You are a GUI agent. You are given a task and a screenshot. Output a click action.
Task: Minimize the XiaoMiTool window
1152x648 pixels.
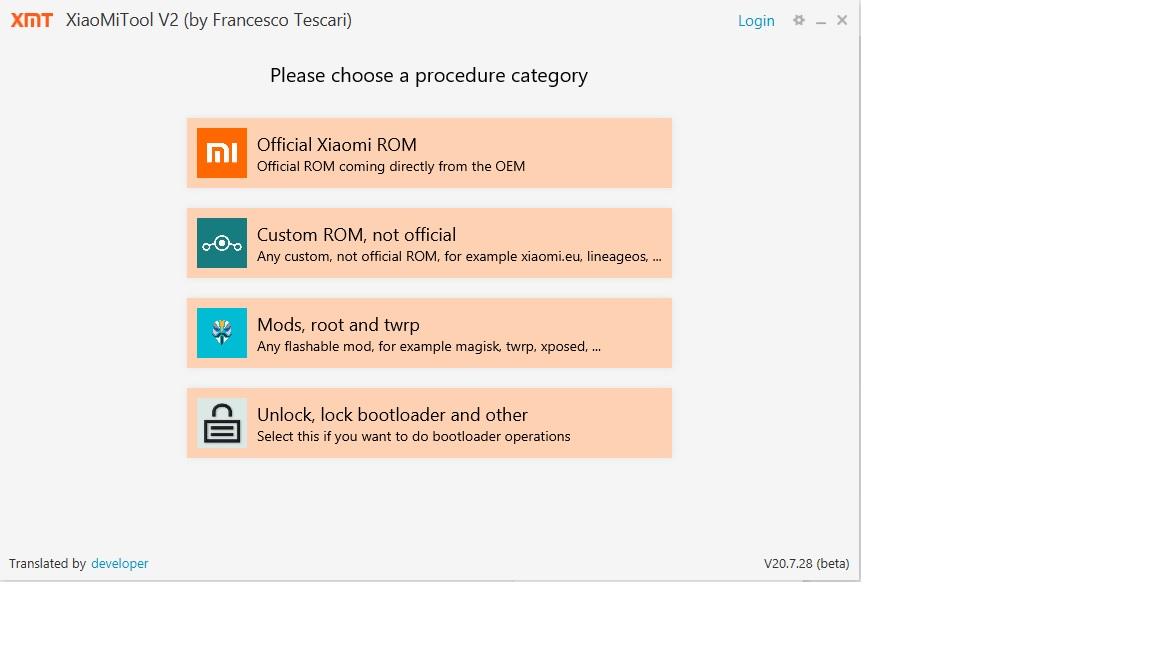[820, 21]
